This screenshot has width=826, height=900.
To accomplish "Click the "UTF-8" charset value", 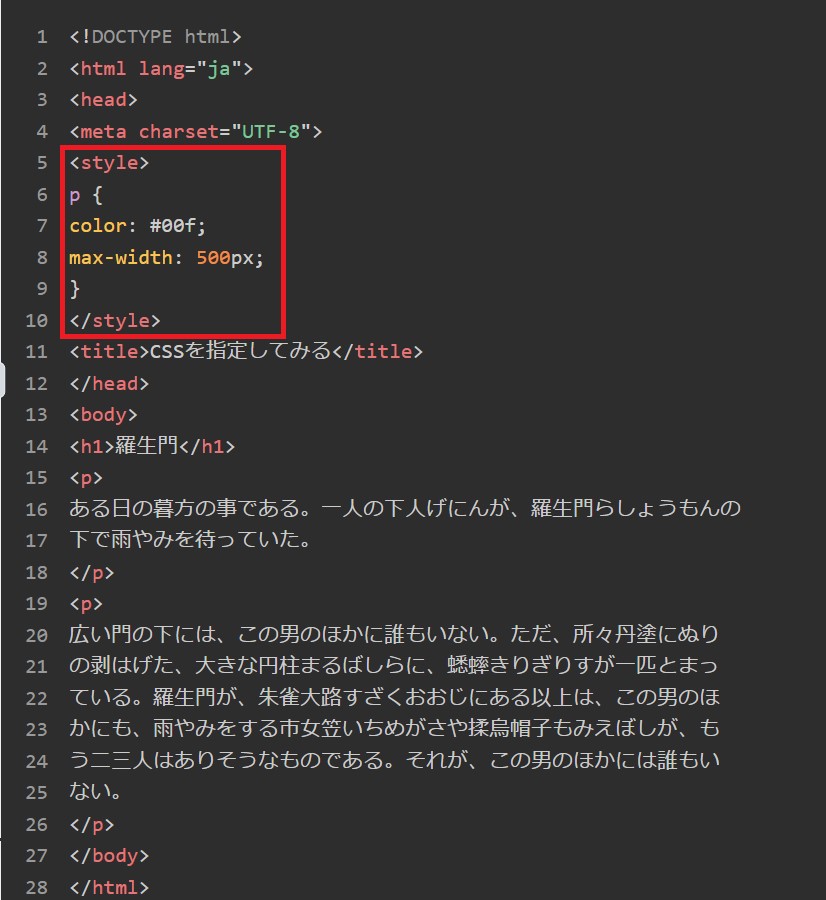I will (271, 131).
